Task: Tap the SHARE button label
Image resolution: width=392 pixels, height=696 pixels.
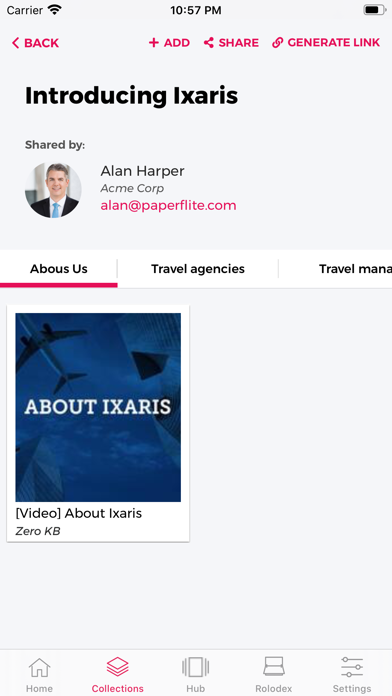Action: coord(239,43)
